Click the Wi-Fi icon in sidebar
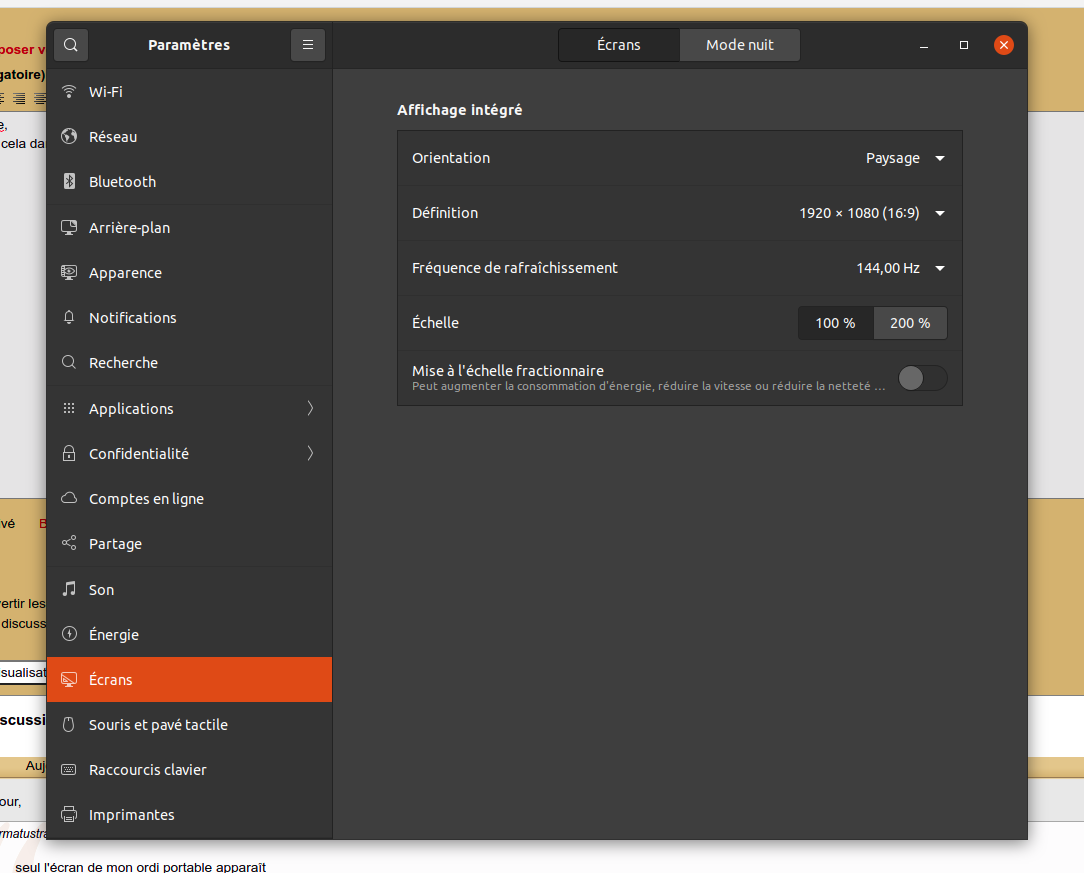The image size is (1084, 873). 69,92
